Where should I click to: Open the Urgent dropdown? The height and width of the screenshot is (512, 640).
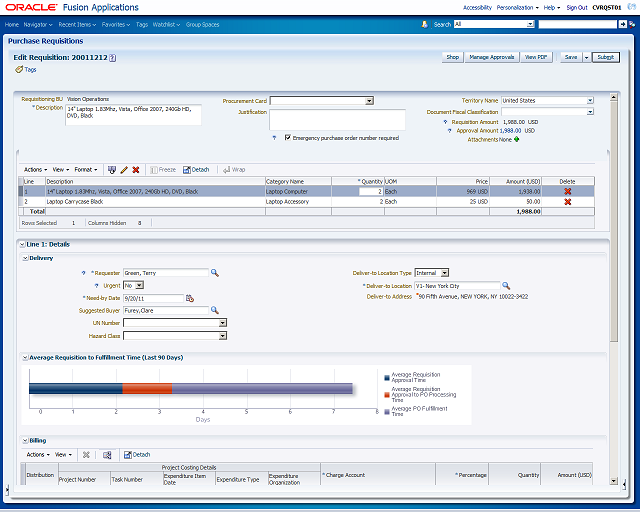tap(140, 285)
